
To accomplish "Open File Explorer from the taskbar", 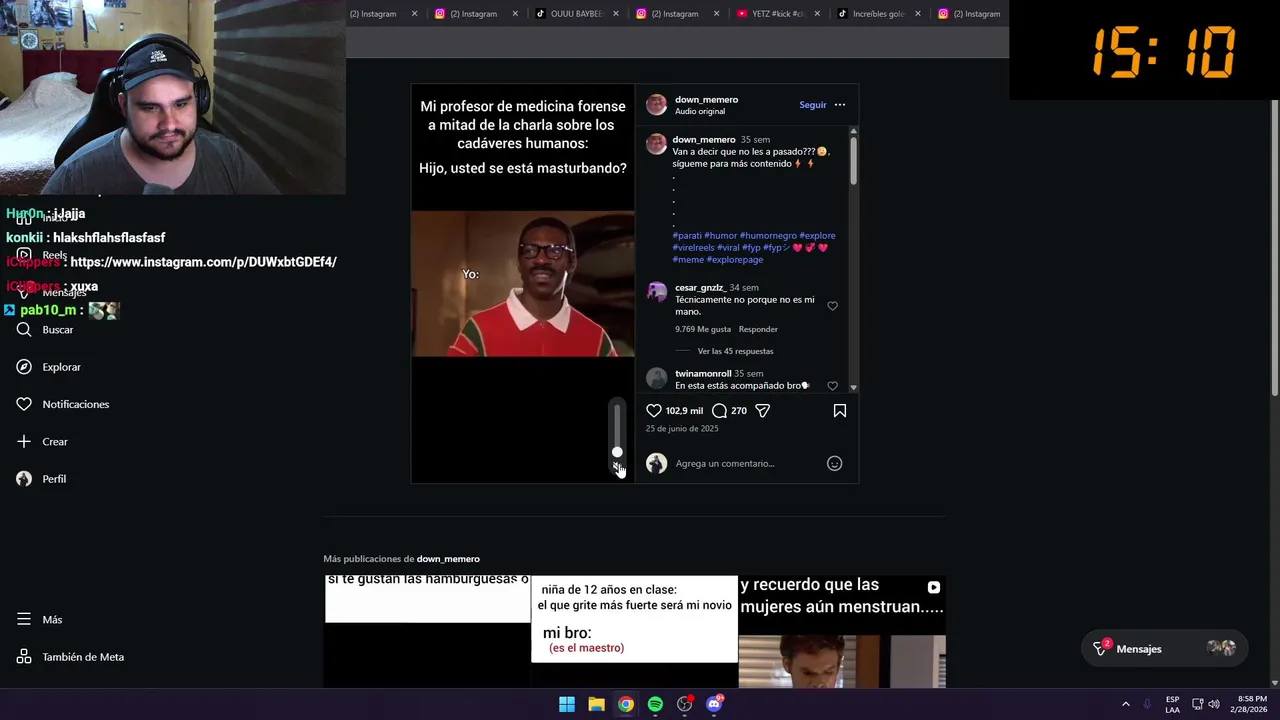I will [596, 704].
